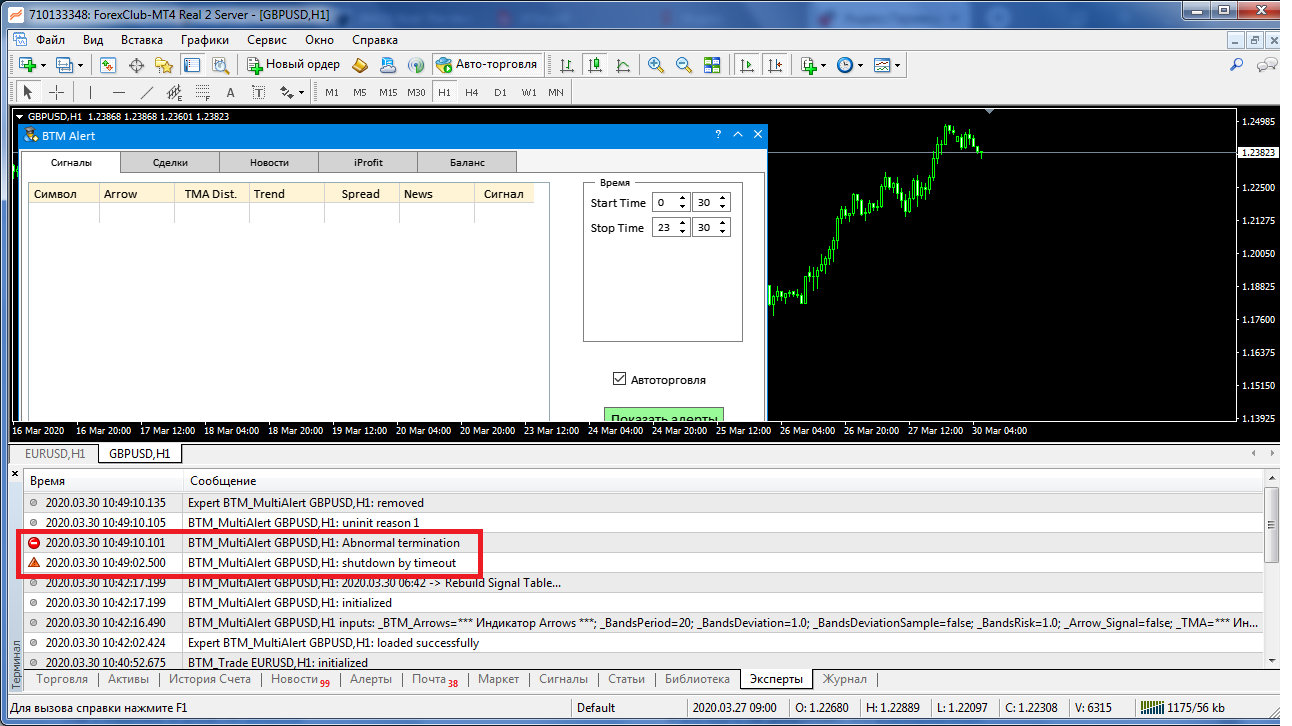Open the Торговля terminal tab
The width and height of the screenshot is (1292, 726).
pyautogui.click(x=62, y=679)
